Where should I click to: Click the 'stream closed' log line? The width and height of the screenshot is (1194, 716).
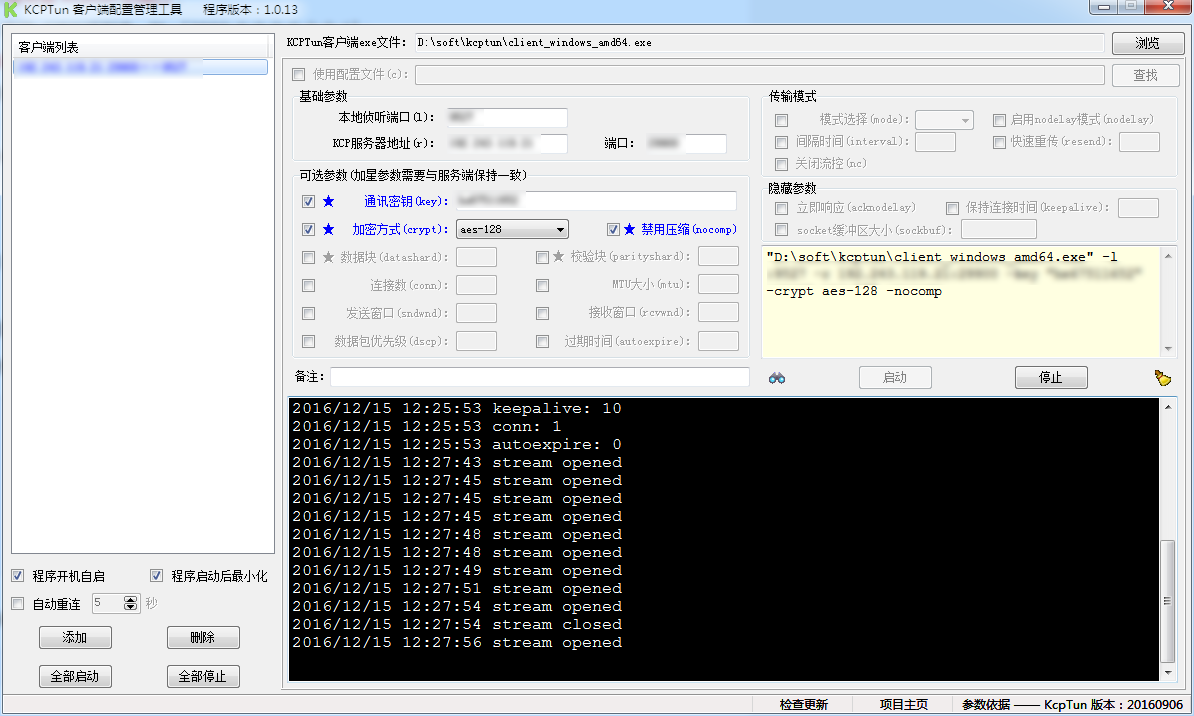[457, 625]
